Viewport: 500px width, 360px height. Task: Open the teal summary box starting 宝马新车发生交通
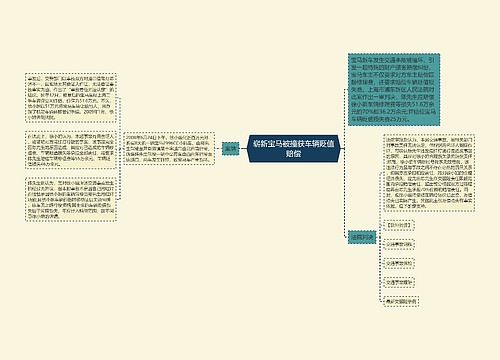(394, 89)
